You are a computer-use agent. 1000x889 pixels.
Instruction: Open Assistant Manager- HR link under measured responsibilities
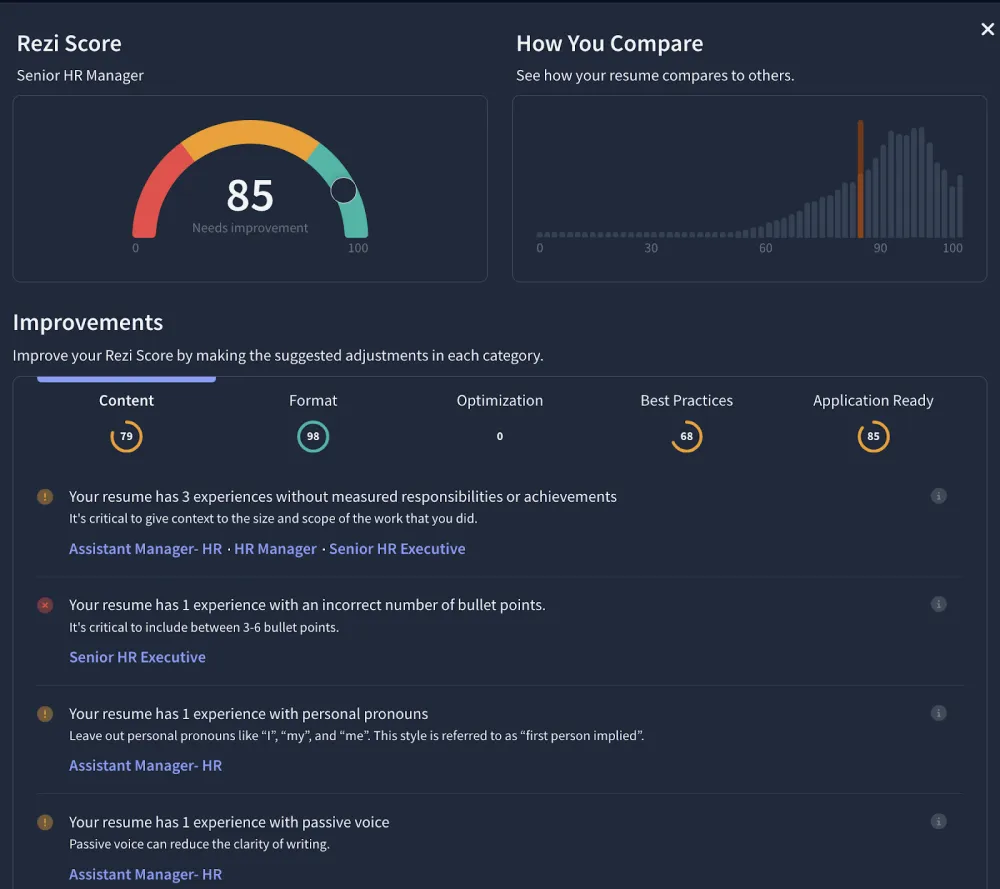[x=145, y=548]
